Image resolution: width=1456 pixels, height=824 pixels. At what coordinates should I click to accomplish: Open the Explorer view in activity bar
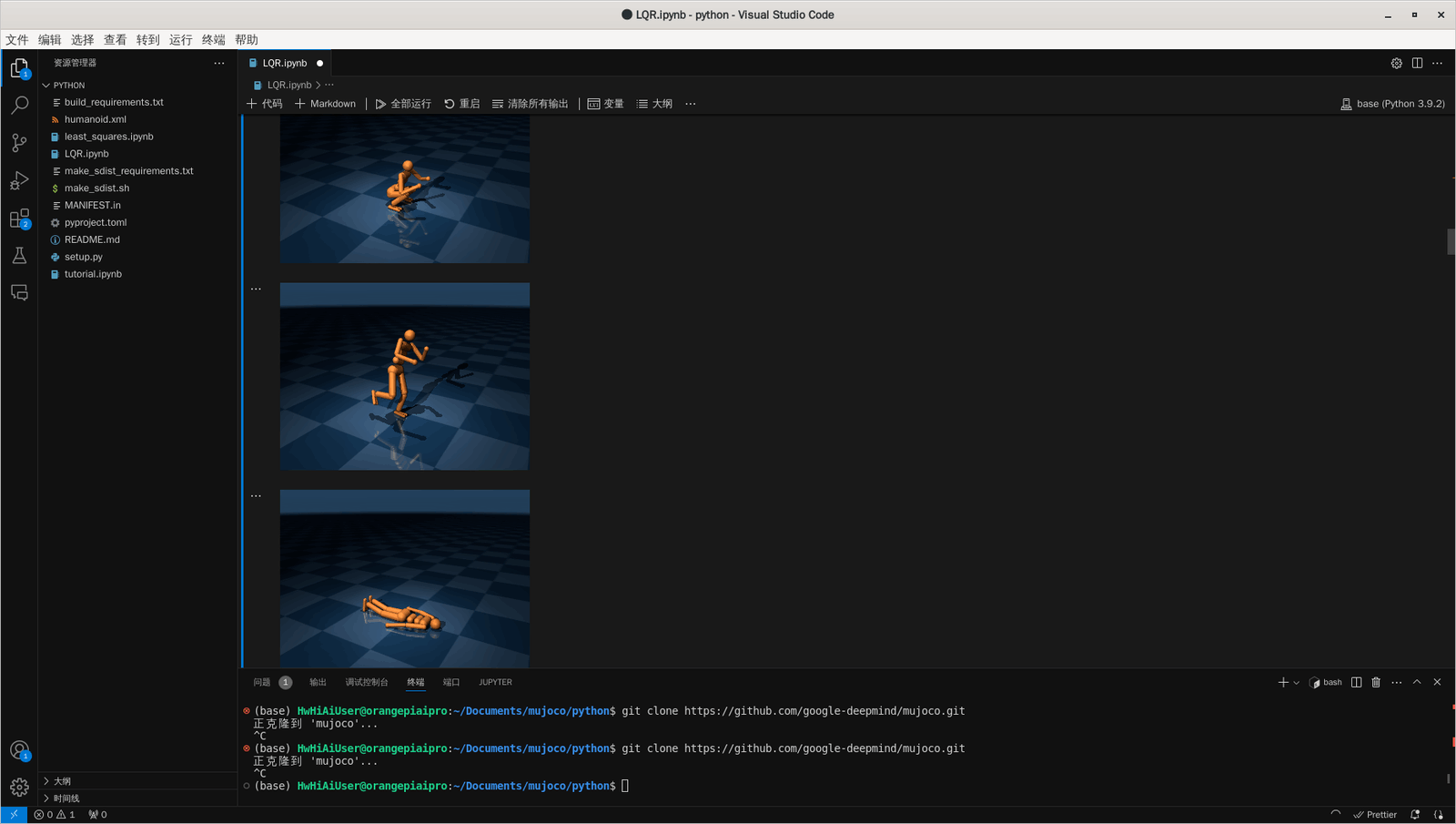click(x=19, y=68)
